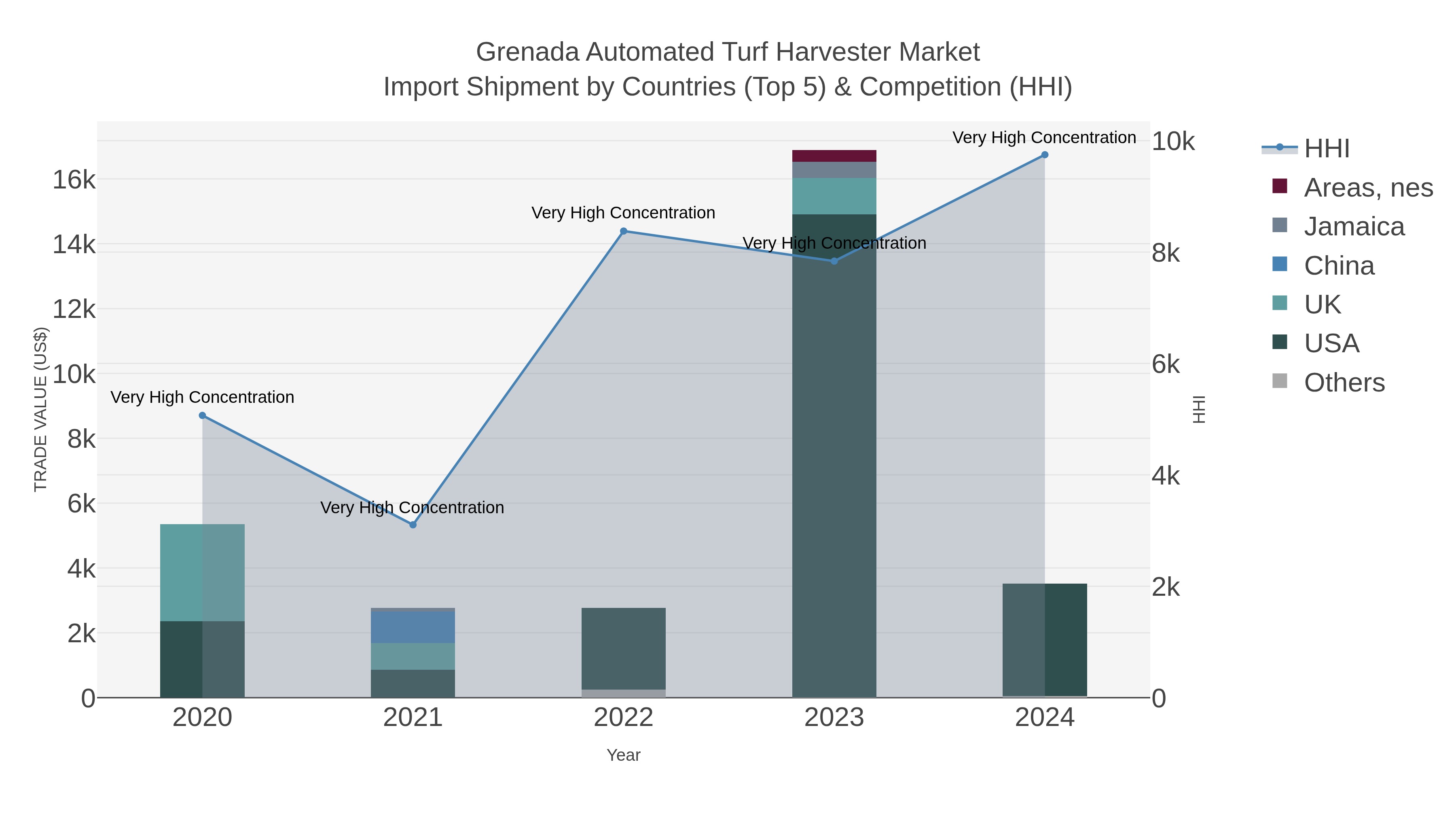Click the 2023 HHI data point marker
This screenshot has width=1456, height=819.
[x=834, y=261]
